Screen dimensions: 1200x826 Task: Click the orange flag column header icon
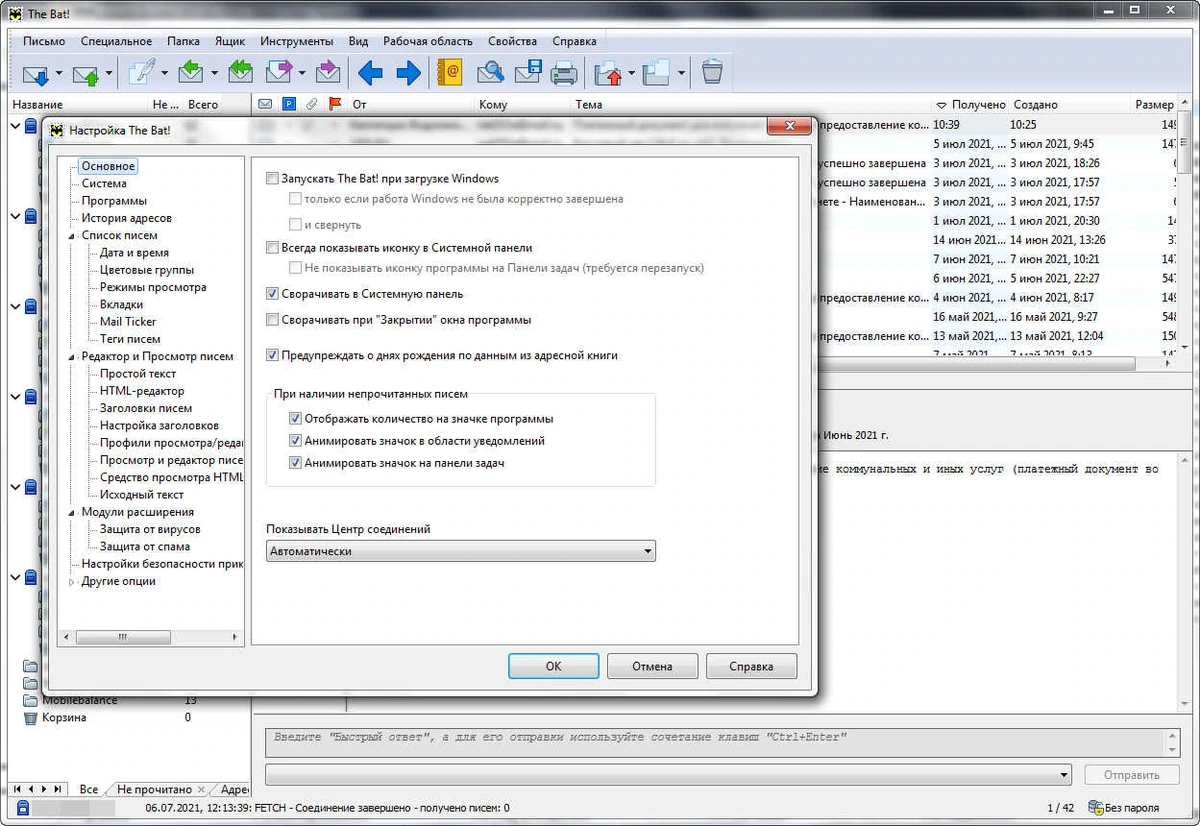[335, 104]
